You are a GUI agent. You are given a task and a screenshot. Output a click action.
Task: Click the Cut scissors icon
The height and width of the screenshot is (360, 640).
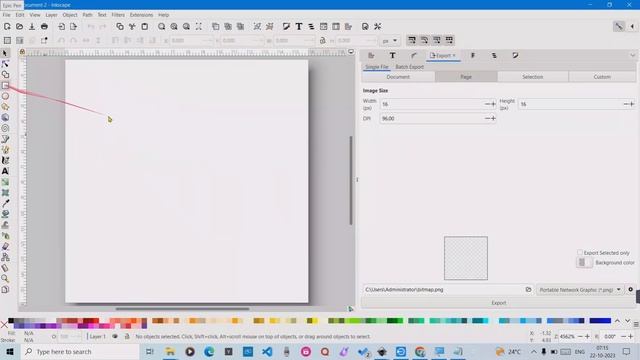(132, 27)
